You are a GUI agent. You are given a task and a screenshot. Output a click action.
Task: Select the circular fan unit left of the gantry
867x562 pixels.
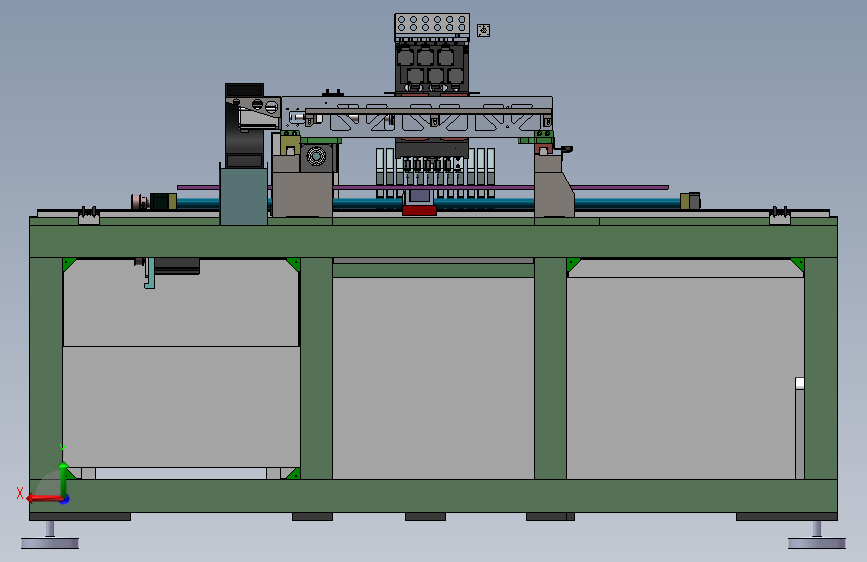[316, 157]
